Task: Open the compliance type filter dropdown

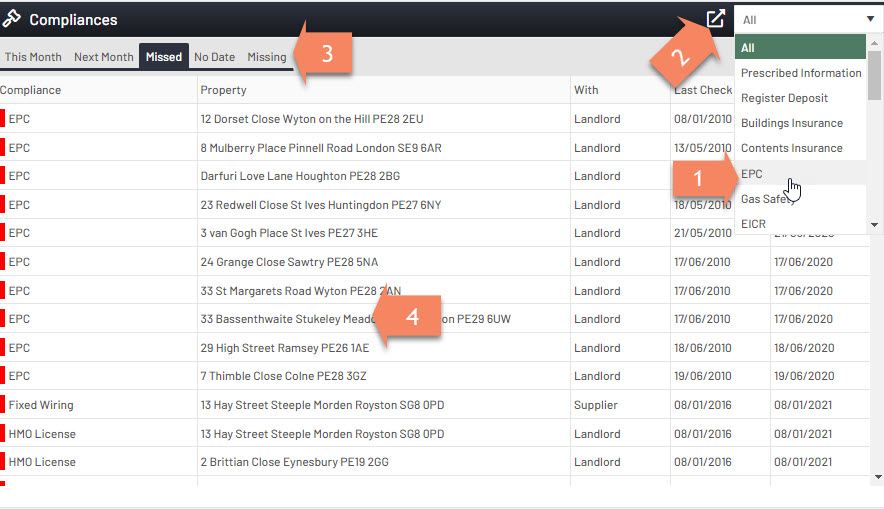Action: (808, 19)
